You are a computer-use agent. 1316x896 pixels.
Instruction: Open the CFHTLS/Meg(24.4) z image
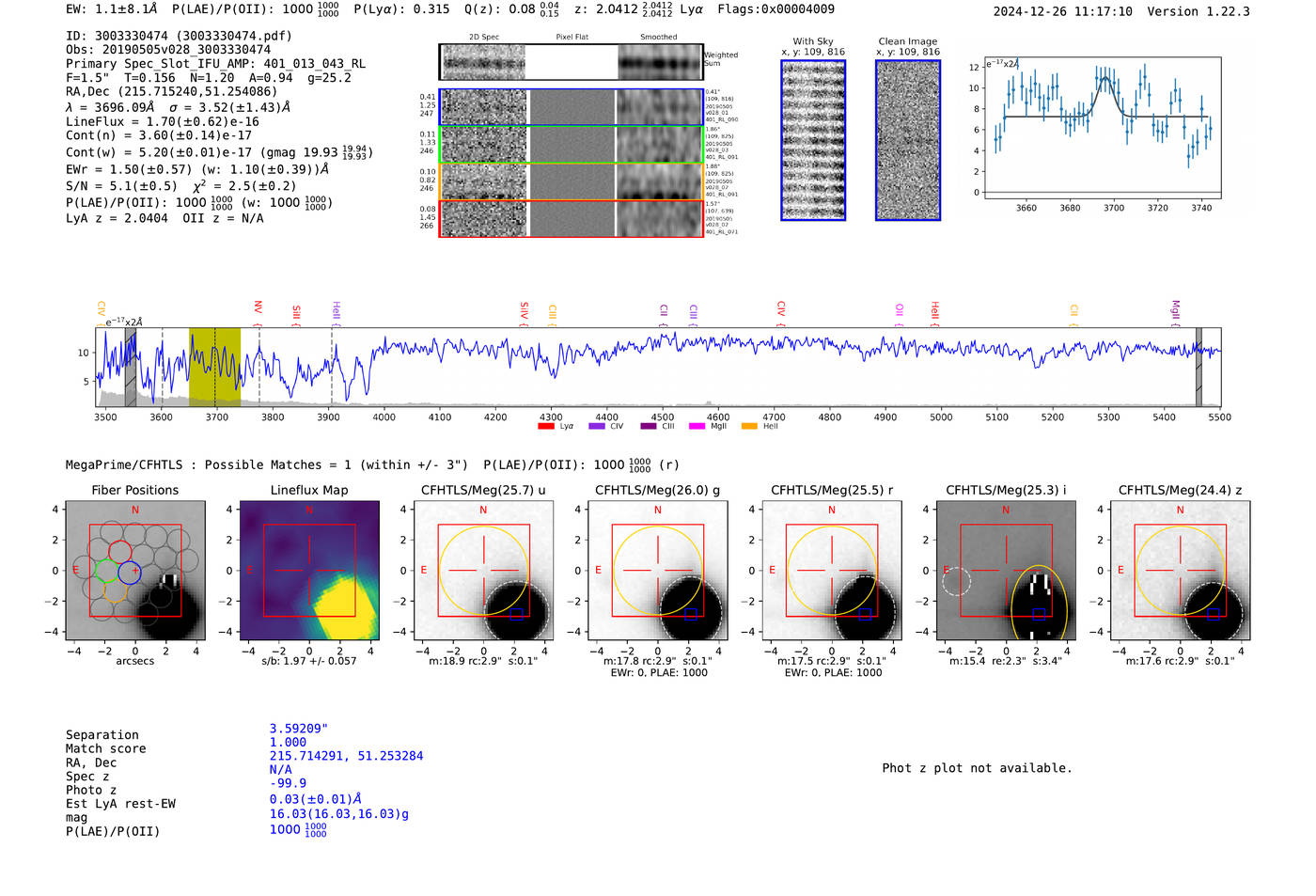1181,571
